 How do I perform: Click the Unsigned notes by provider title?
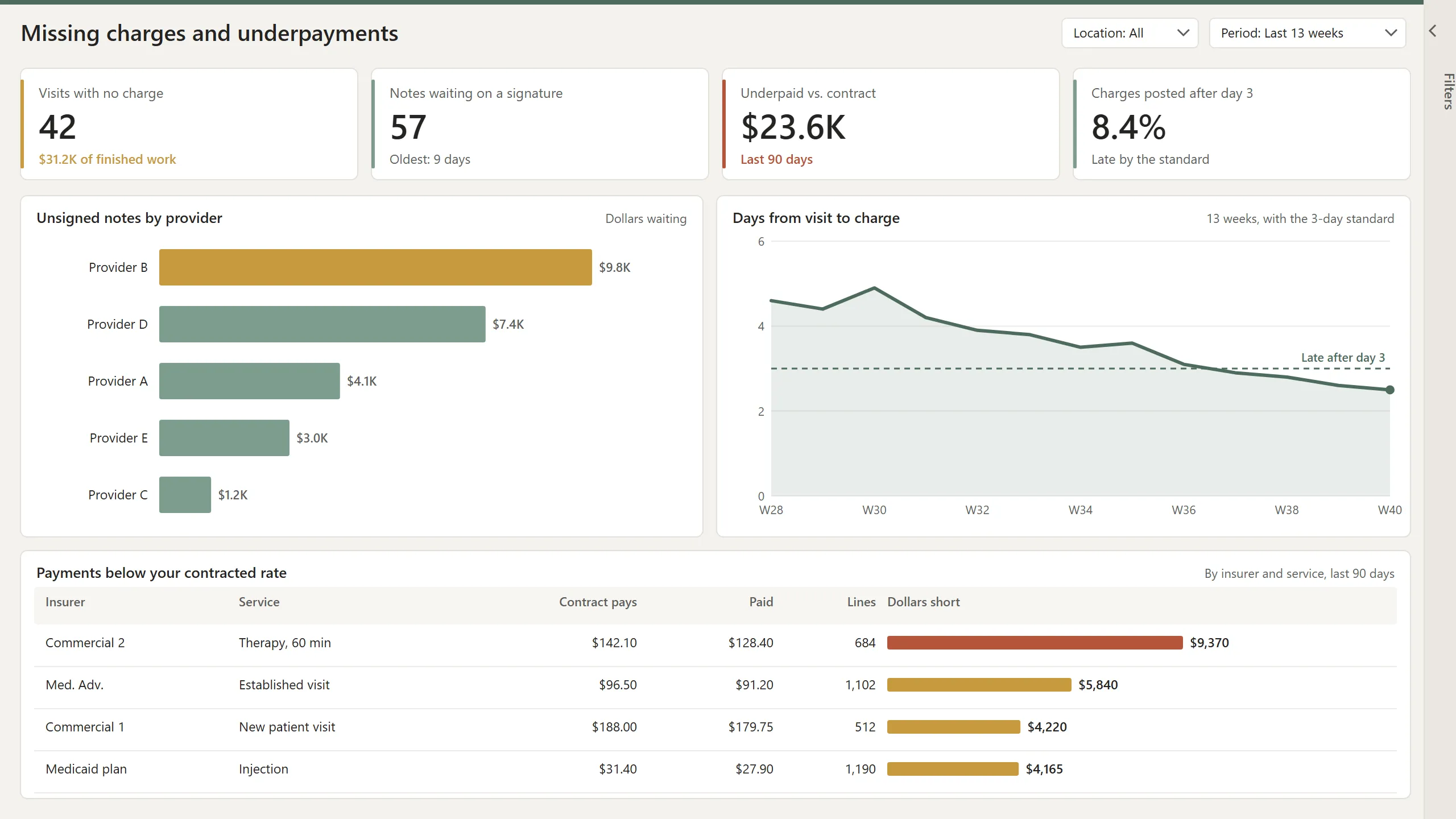tap(130, 218)
